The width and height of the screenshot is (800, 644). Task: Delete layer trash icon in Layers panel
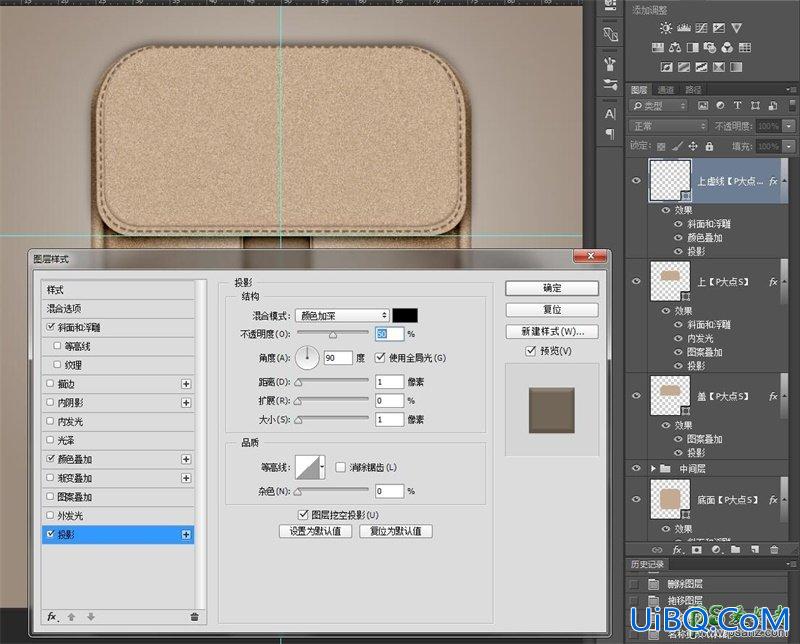[774, 550]
